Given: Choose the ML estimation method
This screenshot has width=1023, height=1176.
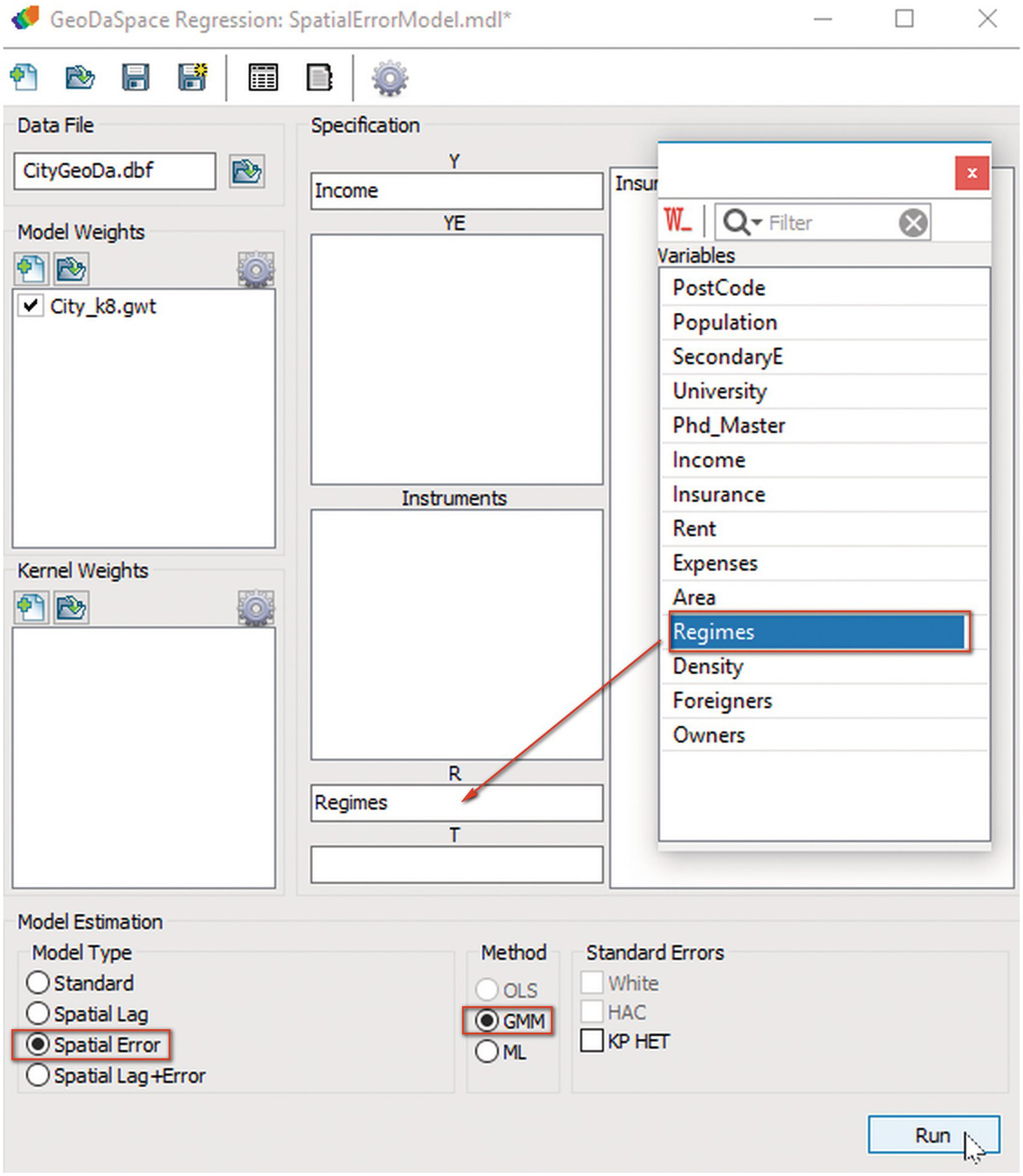Looking at the screenshot, I should point(501,1051).
